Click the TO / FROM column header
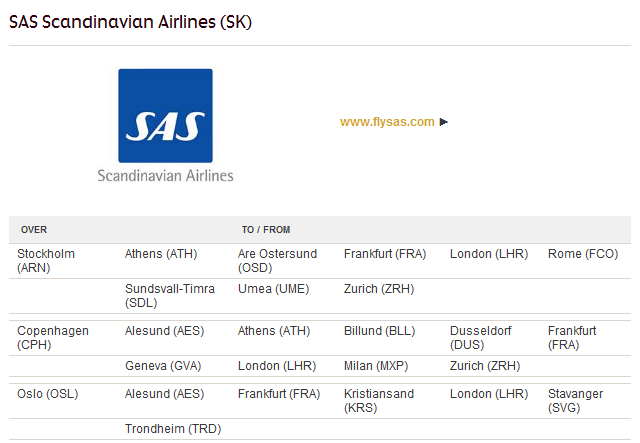Viewport: 640px width, 443px height. (266, 230)
